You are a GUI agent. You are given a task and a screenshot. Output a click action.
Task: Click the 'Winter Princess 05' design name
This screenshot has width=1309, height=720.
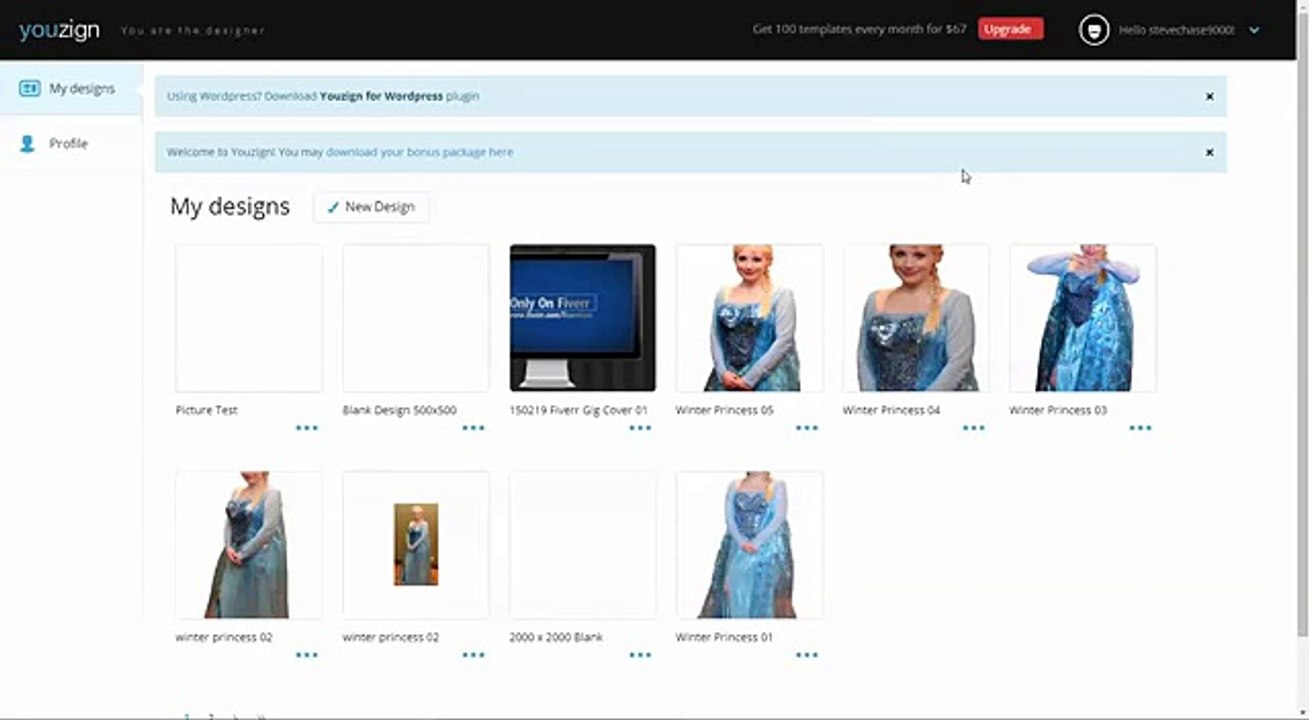pos(725,410)
